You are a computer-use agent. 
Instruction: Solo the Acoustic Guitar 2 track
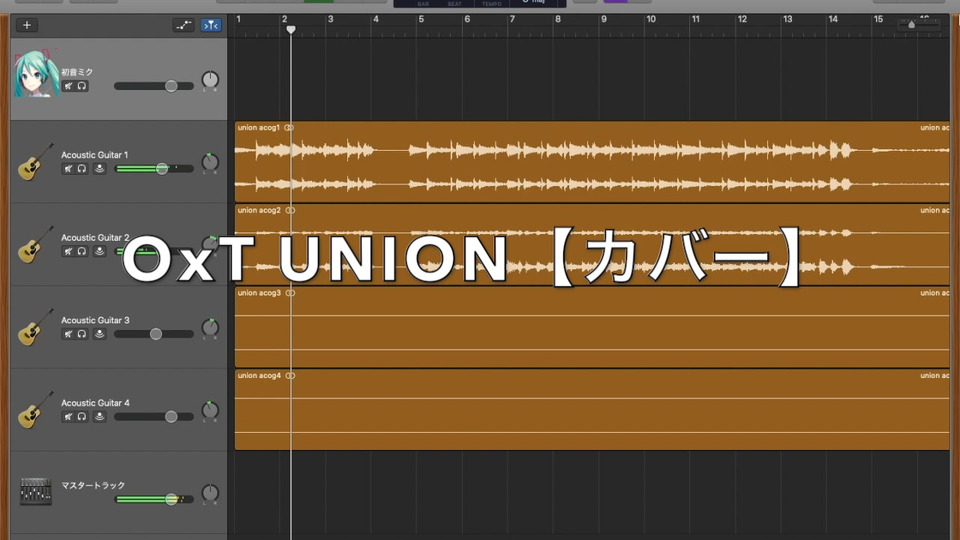click(x=82, y=252)
